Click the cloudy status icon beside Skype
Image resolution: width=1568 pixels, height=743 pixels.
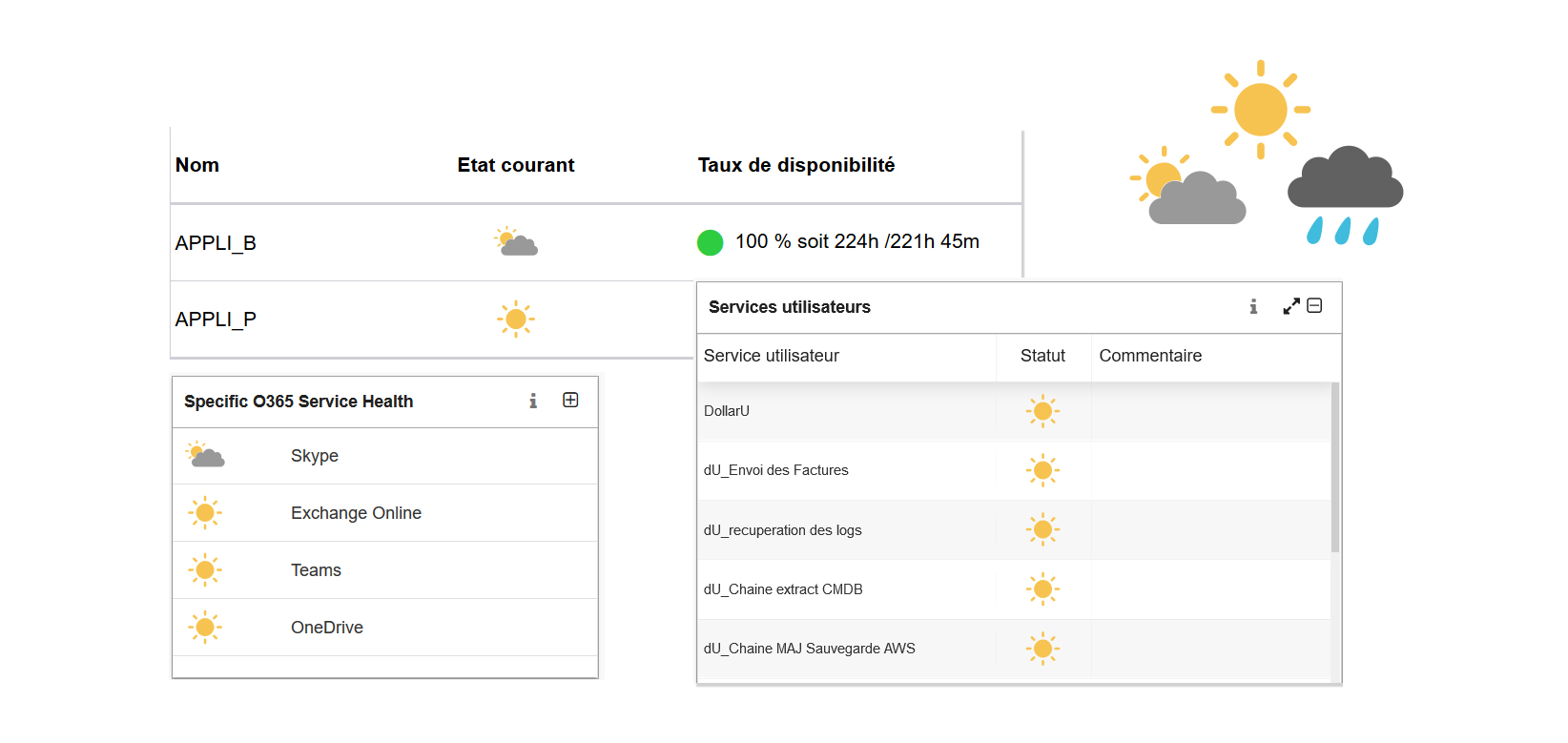tap(205, 455)
